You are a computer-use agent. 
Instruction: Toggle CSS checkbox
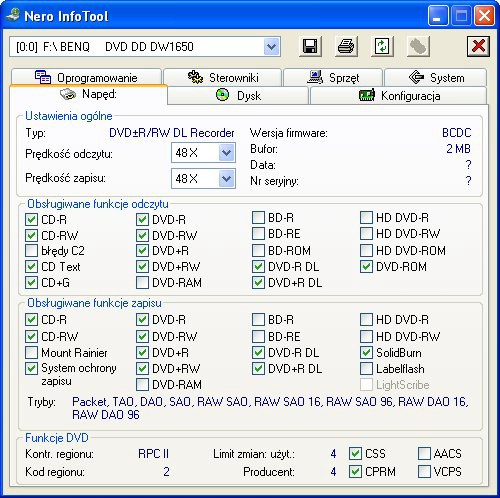pos(355,453)
